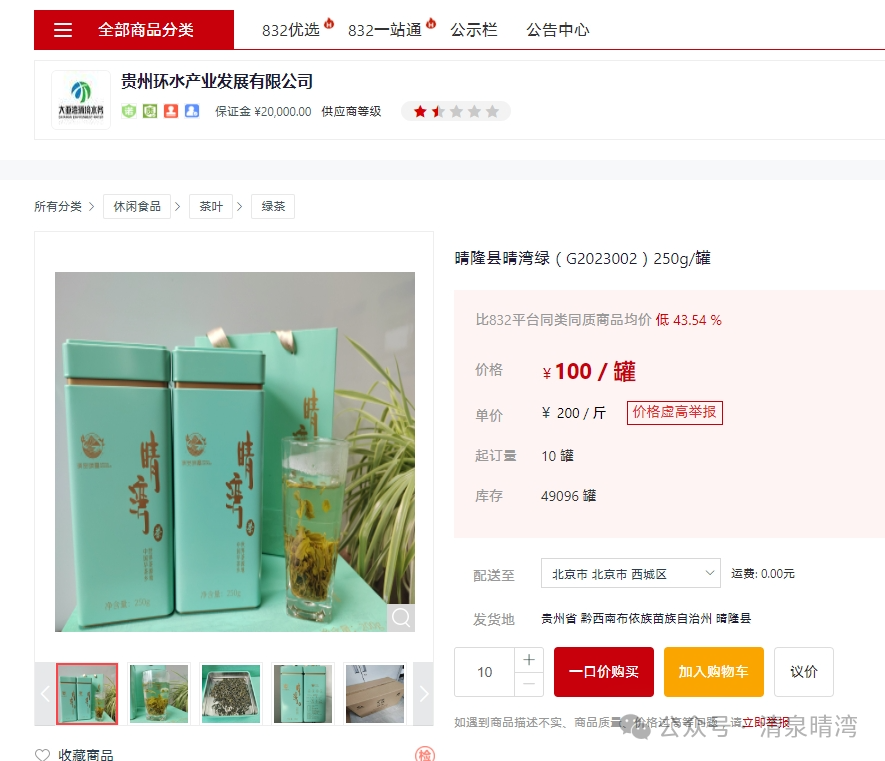Open the 公告中心 menu item
885x761 pixels.
coord(558,30)
